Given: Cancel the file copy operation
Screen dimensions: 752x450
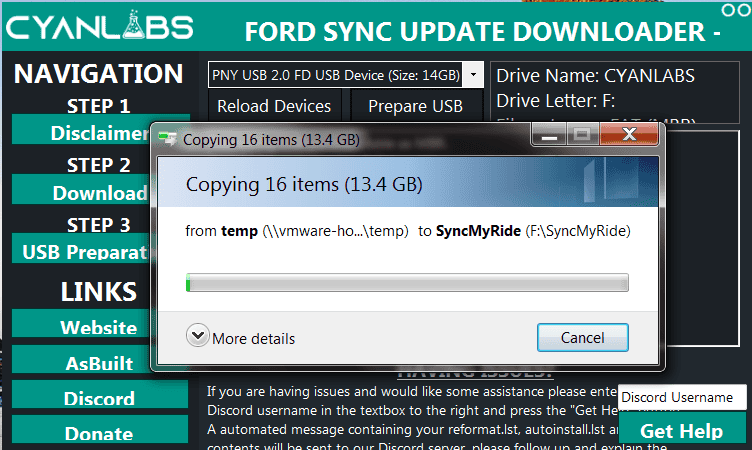Looking at the screenshot, I should [583, 337].
